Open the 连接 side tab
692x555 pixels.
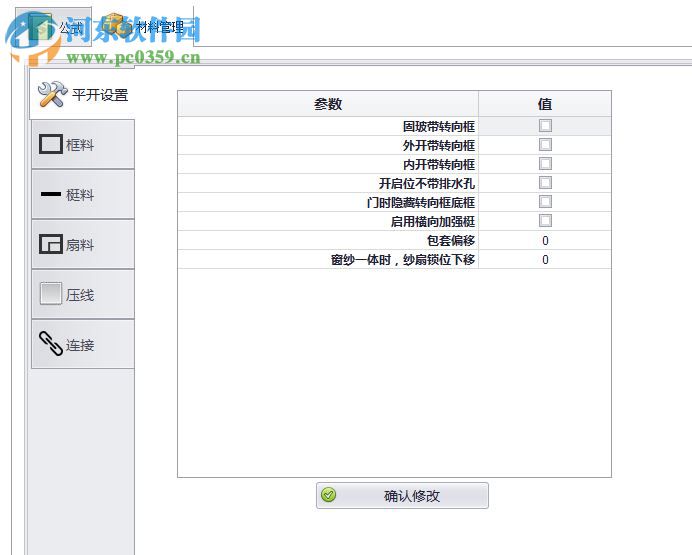click(83, 344)
